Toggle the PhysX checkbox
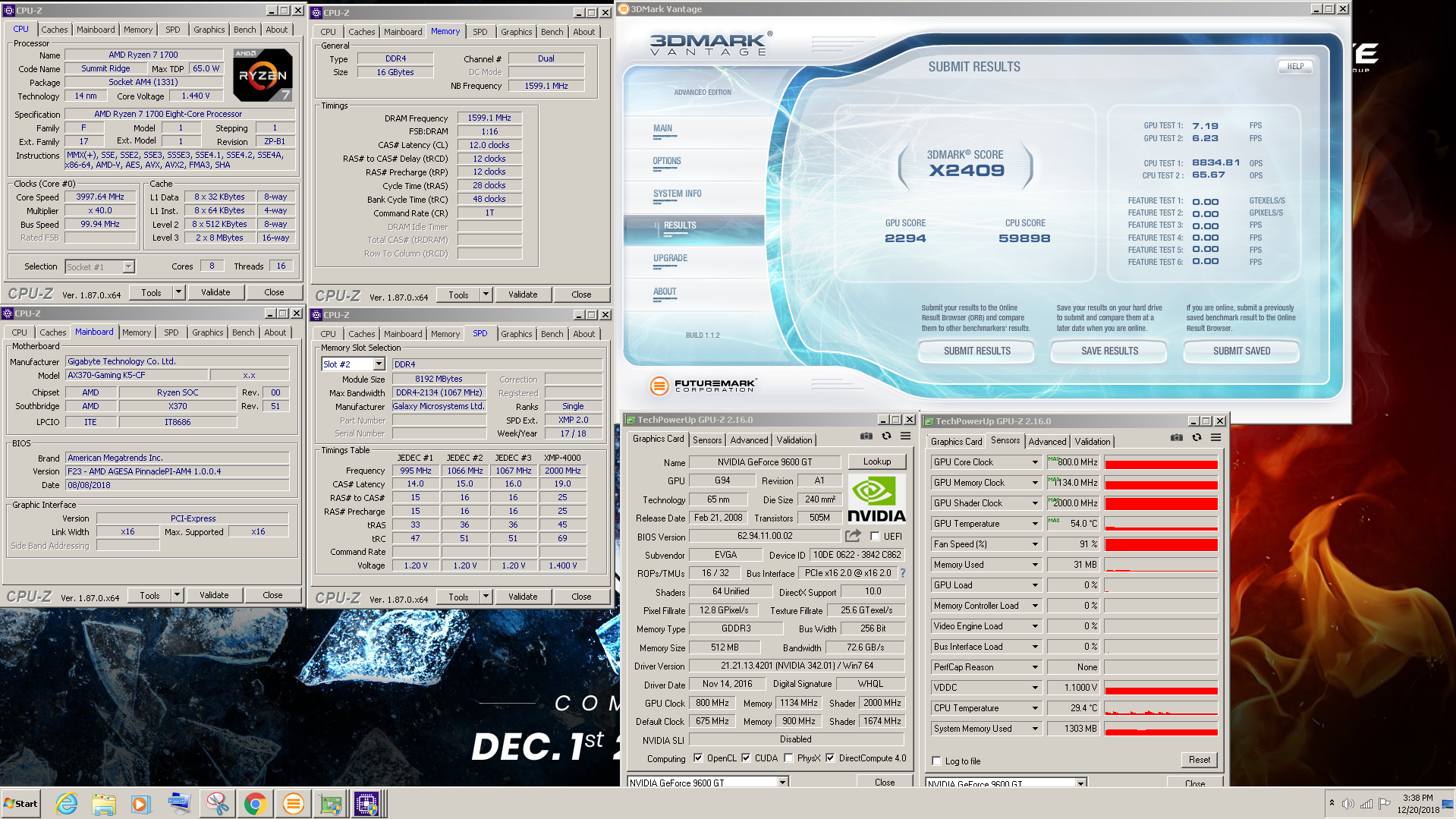 coord(788,758)
